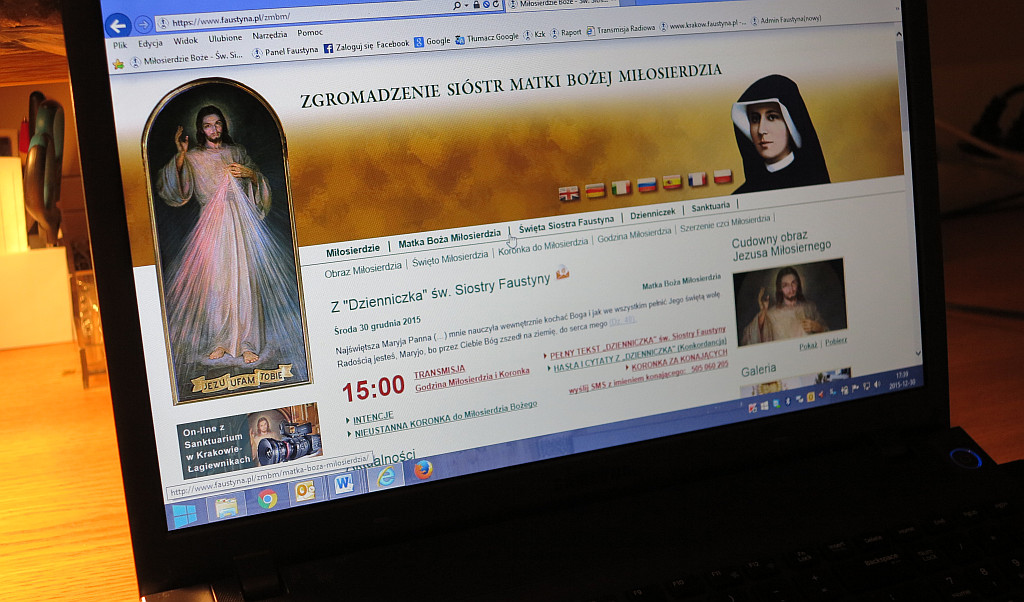The image size is (1024, 602).
Task: Open the Święto Miłosierdzia submenu link
Action: click(x=449, y=259)
